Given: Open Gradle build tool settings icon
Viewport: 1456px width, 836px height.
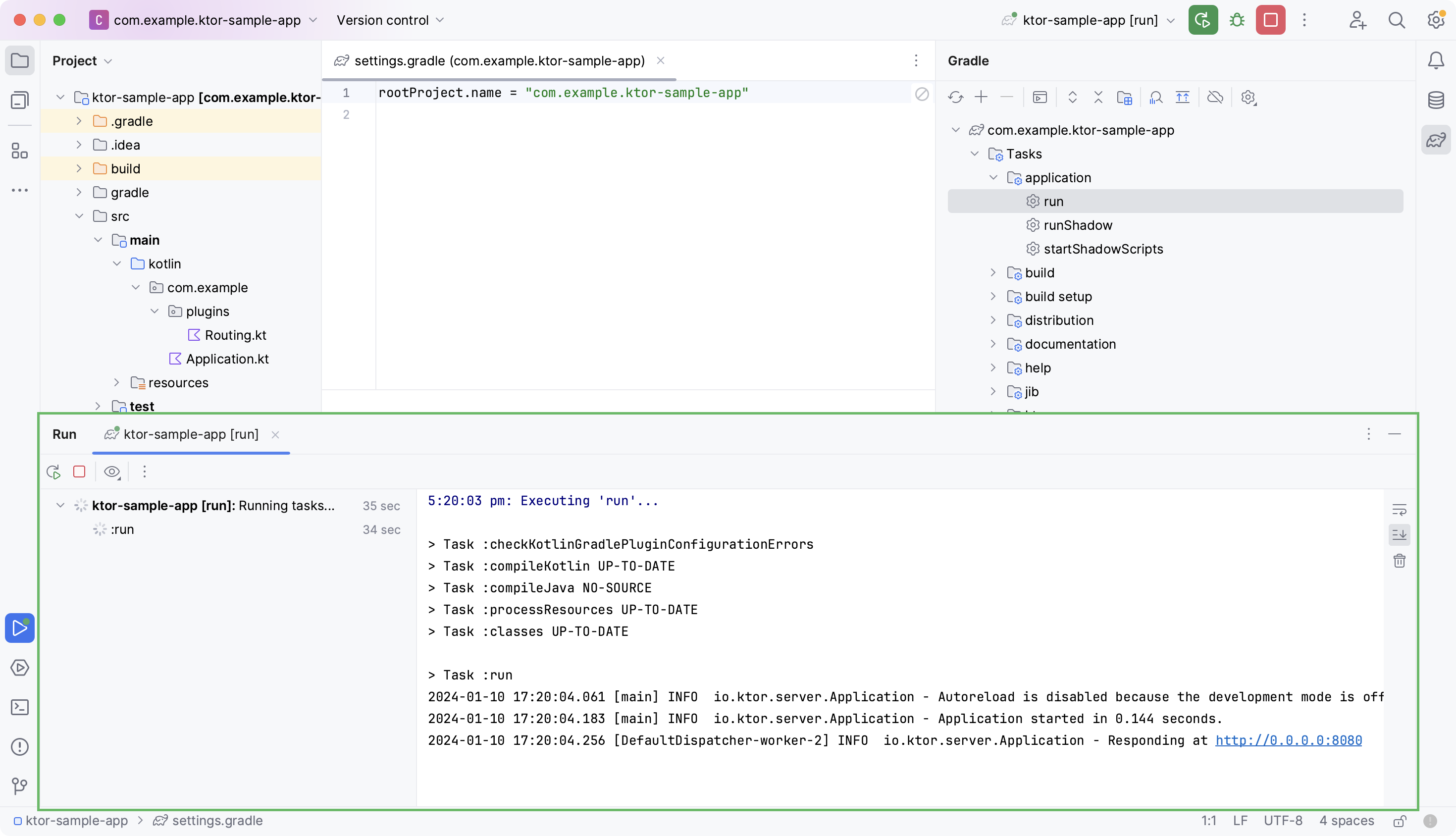Looking at the screenshot, I should (x=1248, y=97).
